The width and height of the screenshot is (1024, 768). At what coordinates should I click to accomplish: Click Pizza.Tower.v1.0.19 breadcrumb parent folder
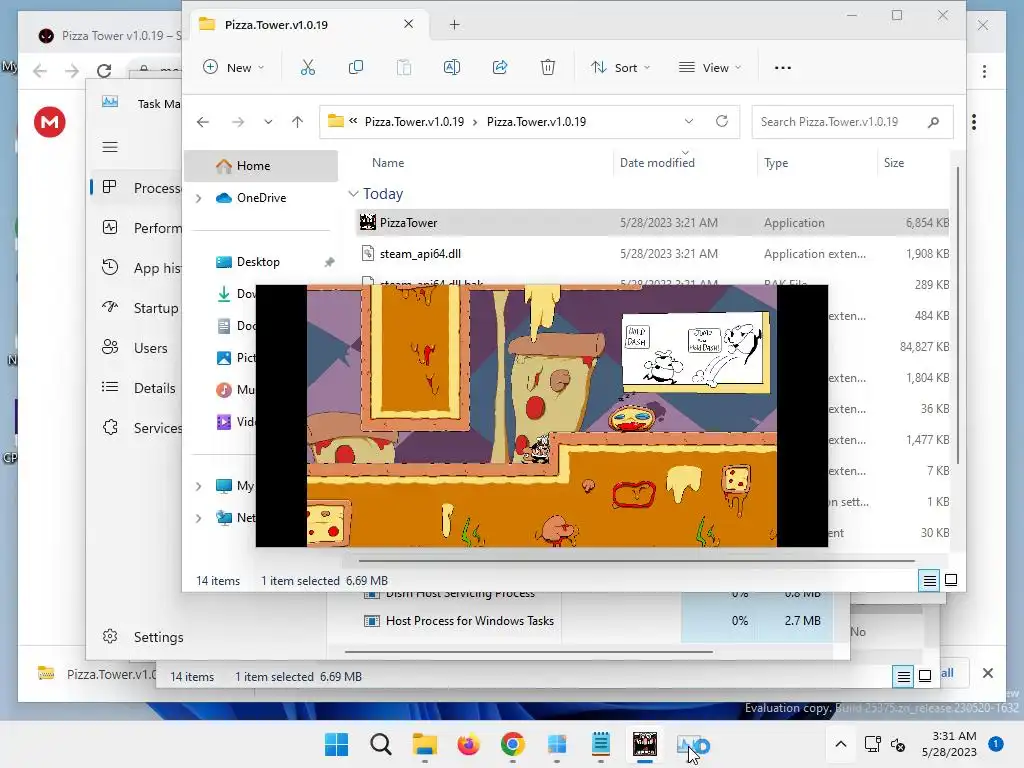click(x=414, y=121)
